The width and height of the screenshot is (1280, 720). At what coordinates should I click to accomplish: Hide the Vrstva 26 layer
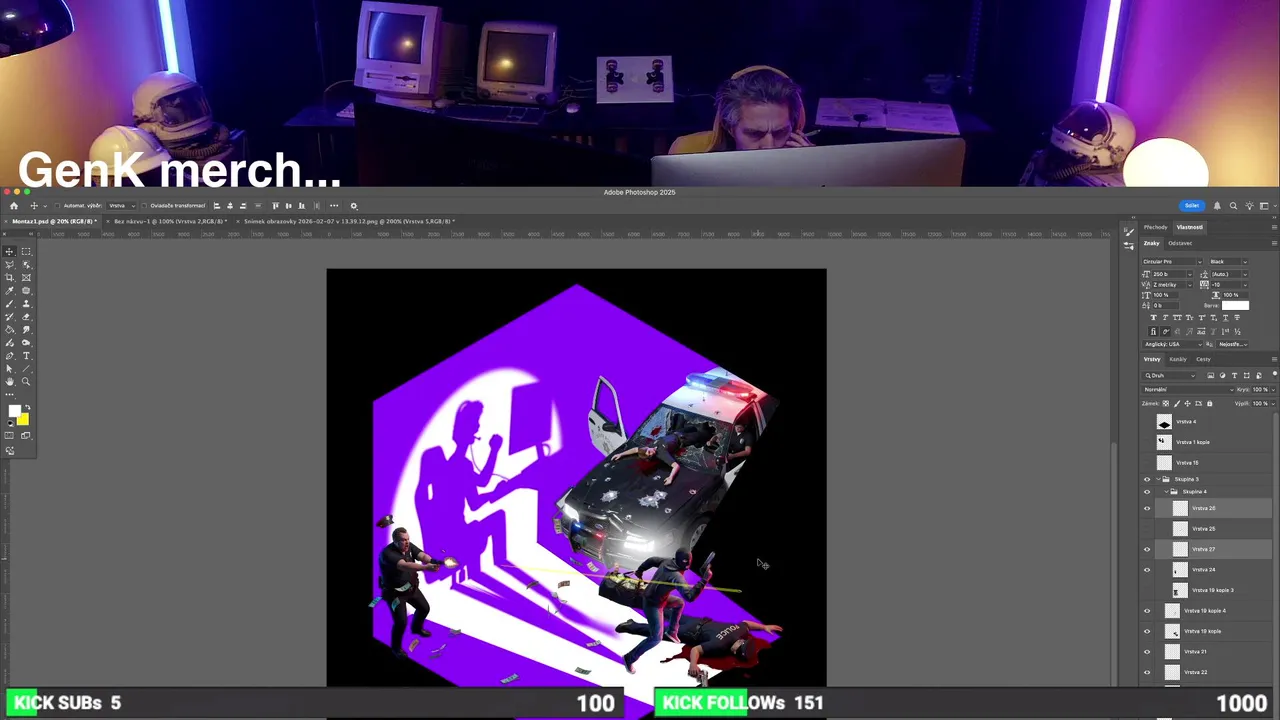(x=1147, y=508)
